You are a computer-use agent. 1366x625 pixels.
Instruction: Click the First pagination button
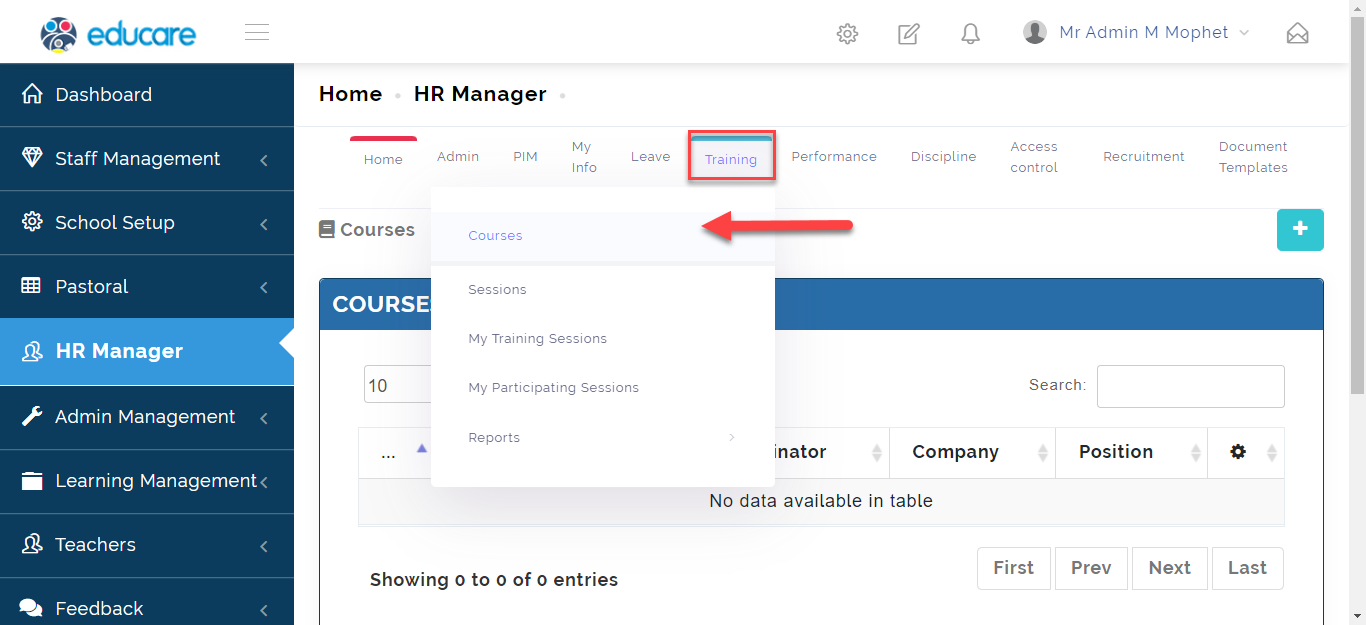click(1014, 568)
